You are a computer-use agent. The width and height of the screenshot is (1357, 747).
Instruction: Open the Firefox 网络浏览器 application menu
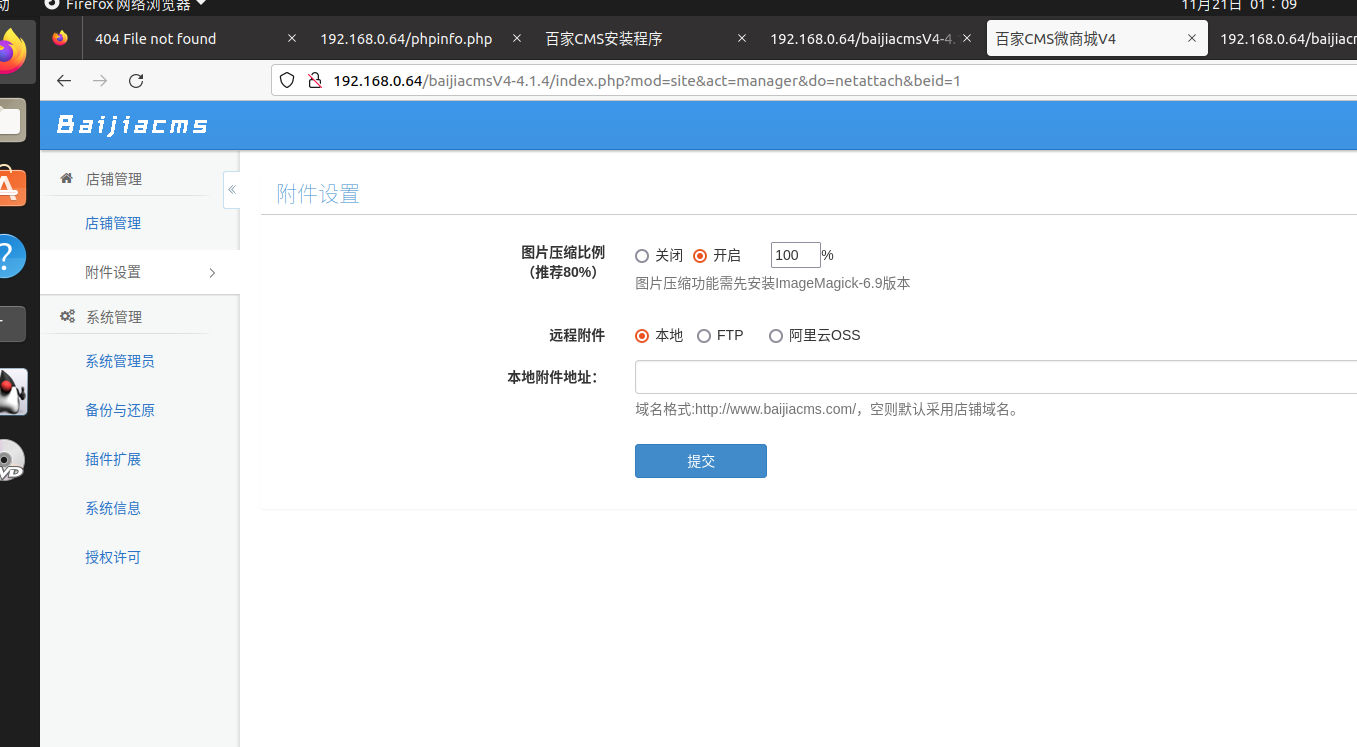(x=126, y=4)
